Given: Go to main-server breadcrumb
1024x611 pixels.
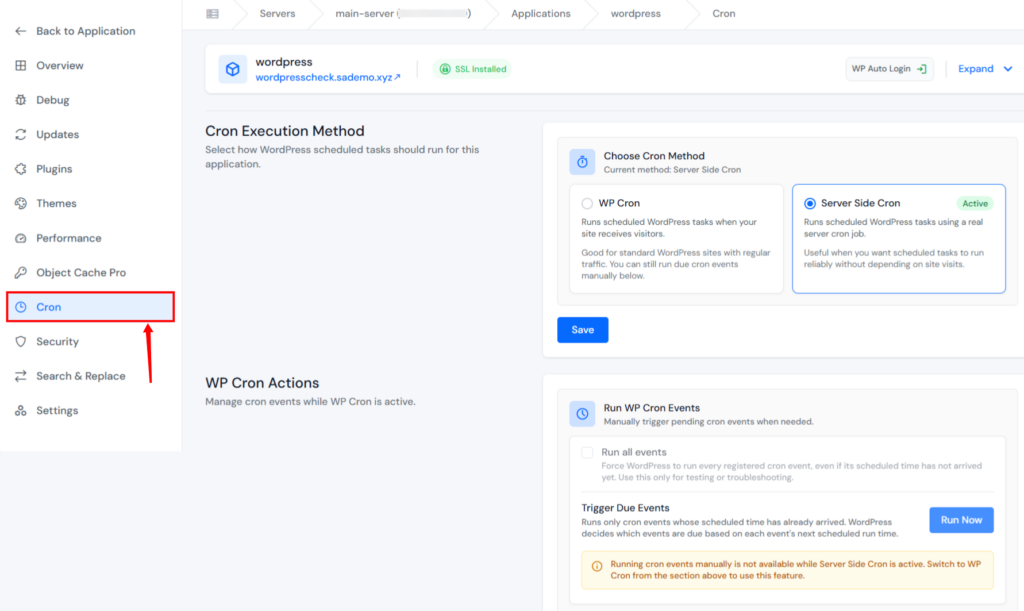Looking at the screenshot, I should [403, 14].
